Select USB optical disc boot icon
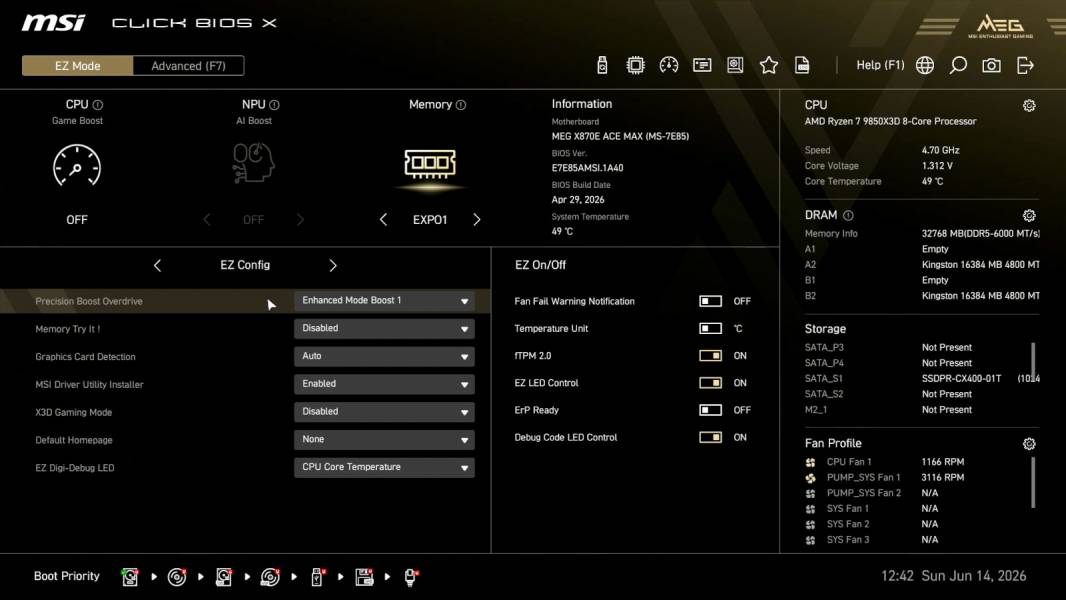 (270, 577)
